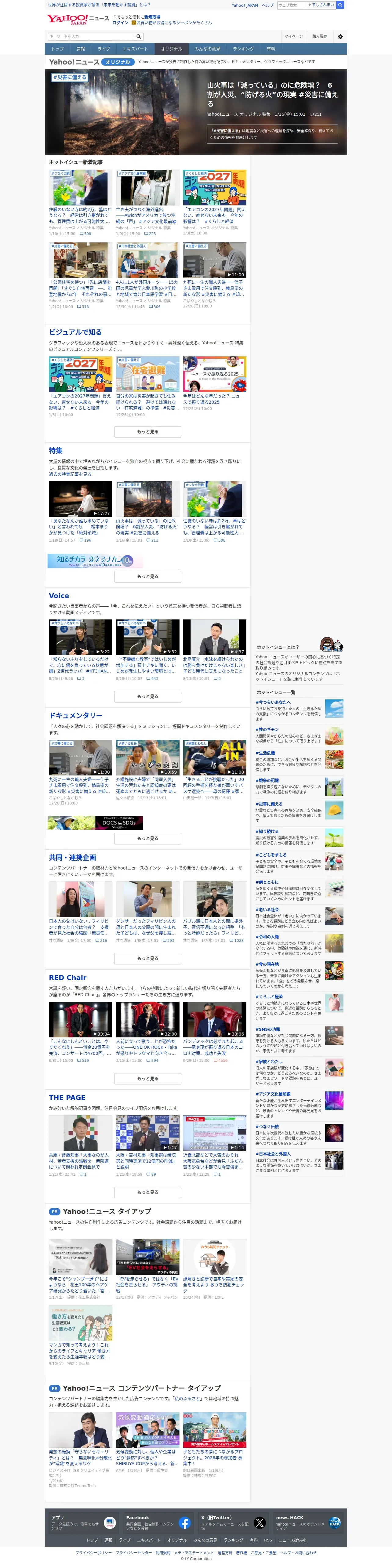
Task: Click the DOCS for SDGs banner
Action: click(x=96, y=822)
